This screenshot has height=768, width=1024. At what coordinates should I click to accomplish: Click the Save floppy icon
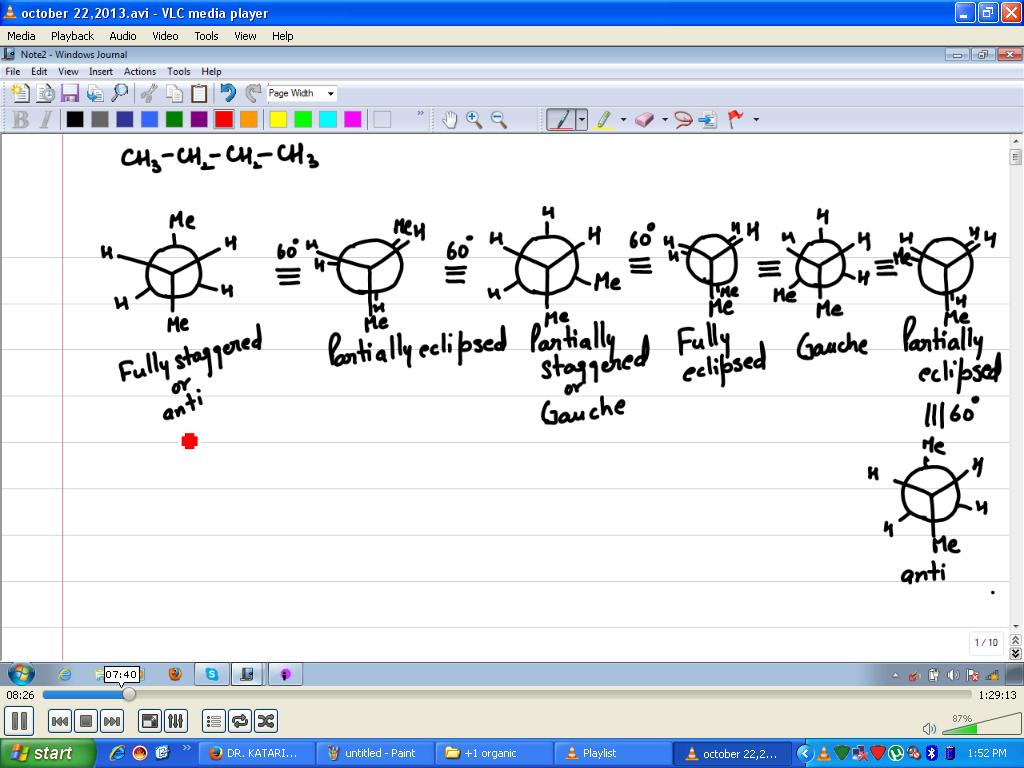pyautogui.click(x=70, y=93)
